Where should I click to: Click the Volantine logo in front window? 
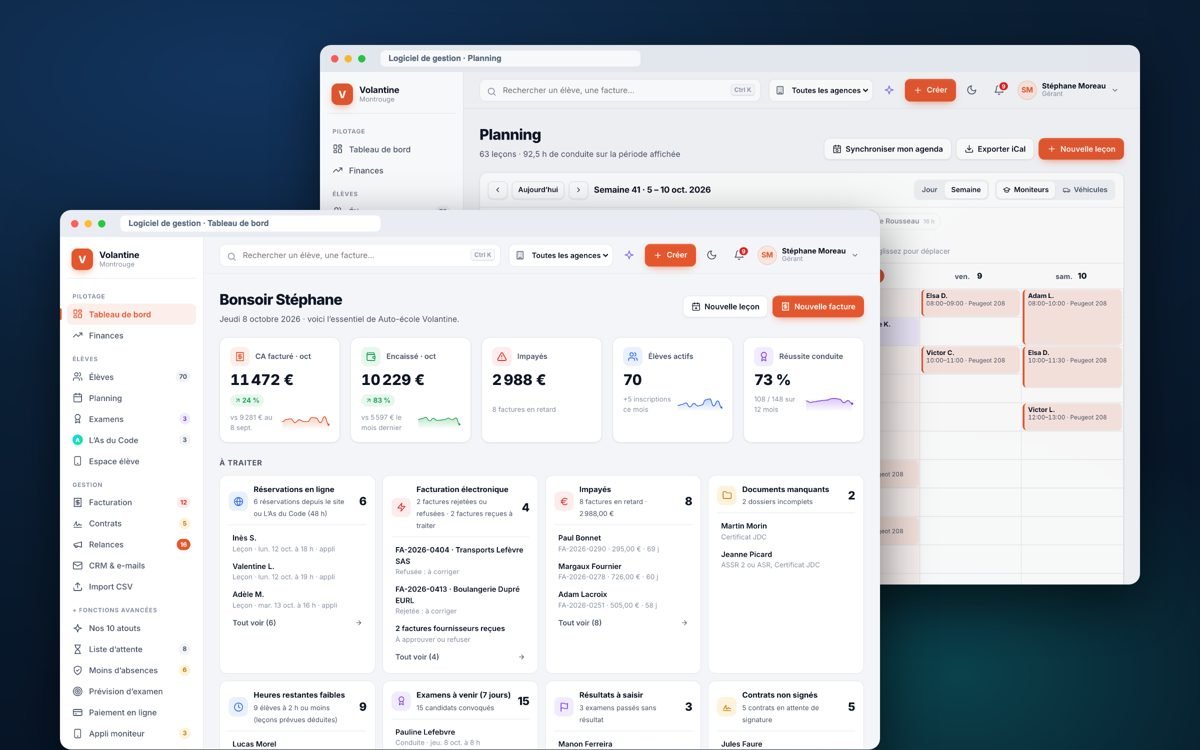(82, 259)
